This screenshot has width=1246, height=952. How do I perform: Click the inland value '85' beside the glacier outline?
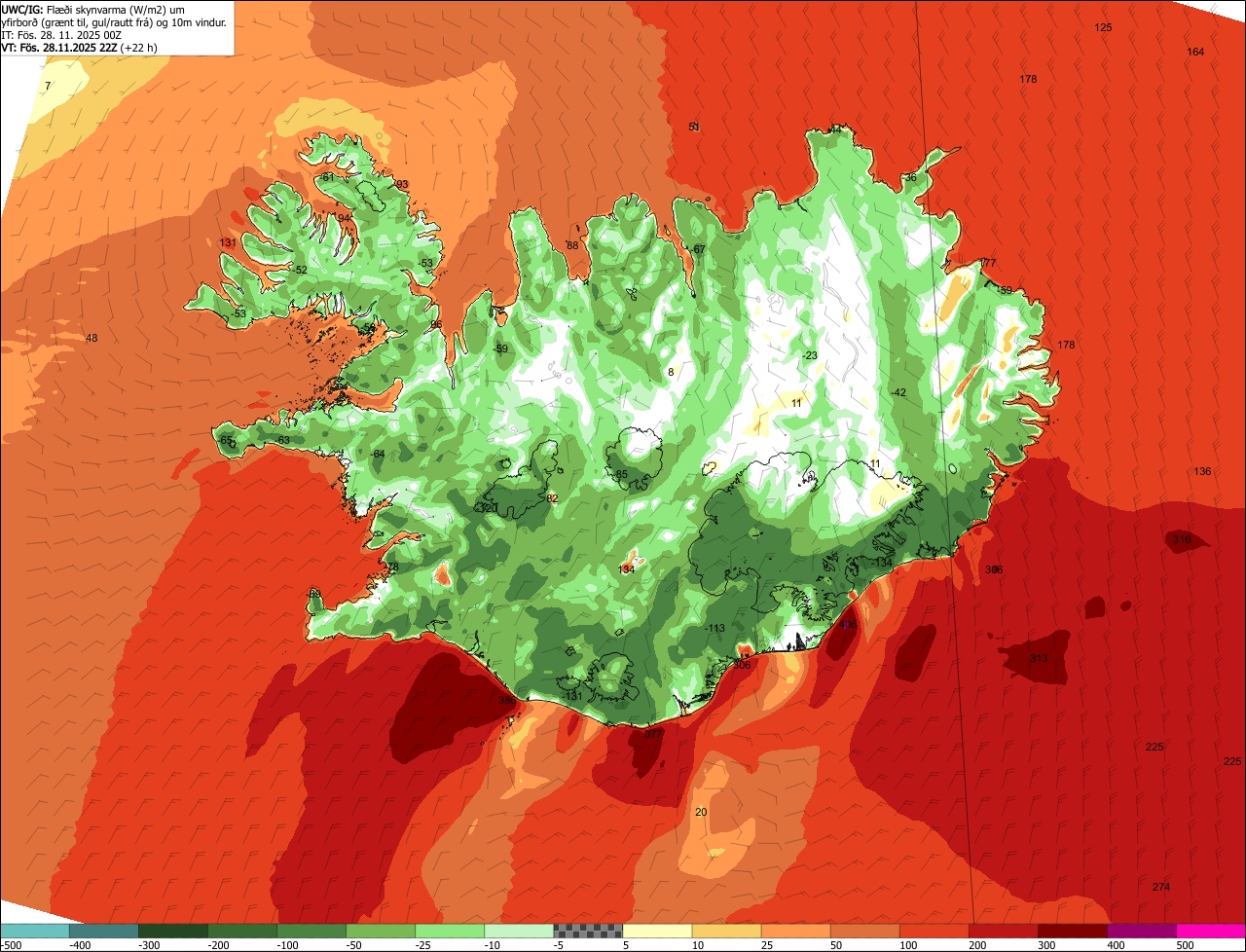point(621,474)
